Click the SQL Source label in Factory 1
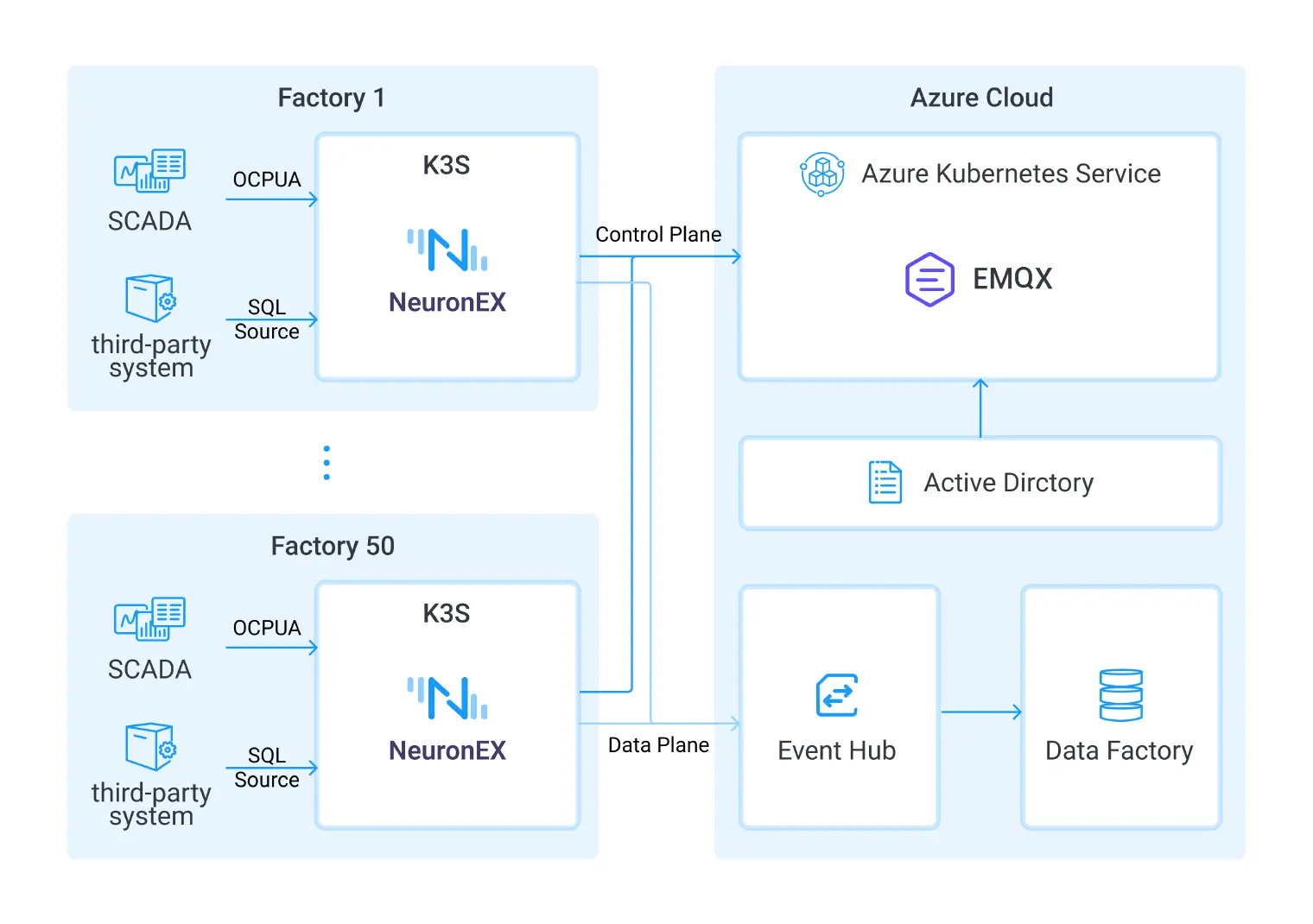Image resolution: width=1313 pixels, height=924 pixels. (x=267, y=320)
